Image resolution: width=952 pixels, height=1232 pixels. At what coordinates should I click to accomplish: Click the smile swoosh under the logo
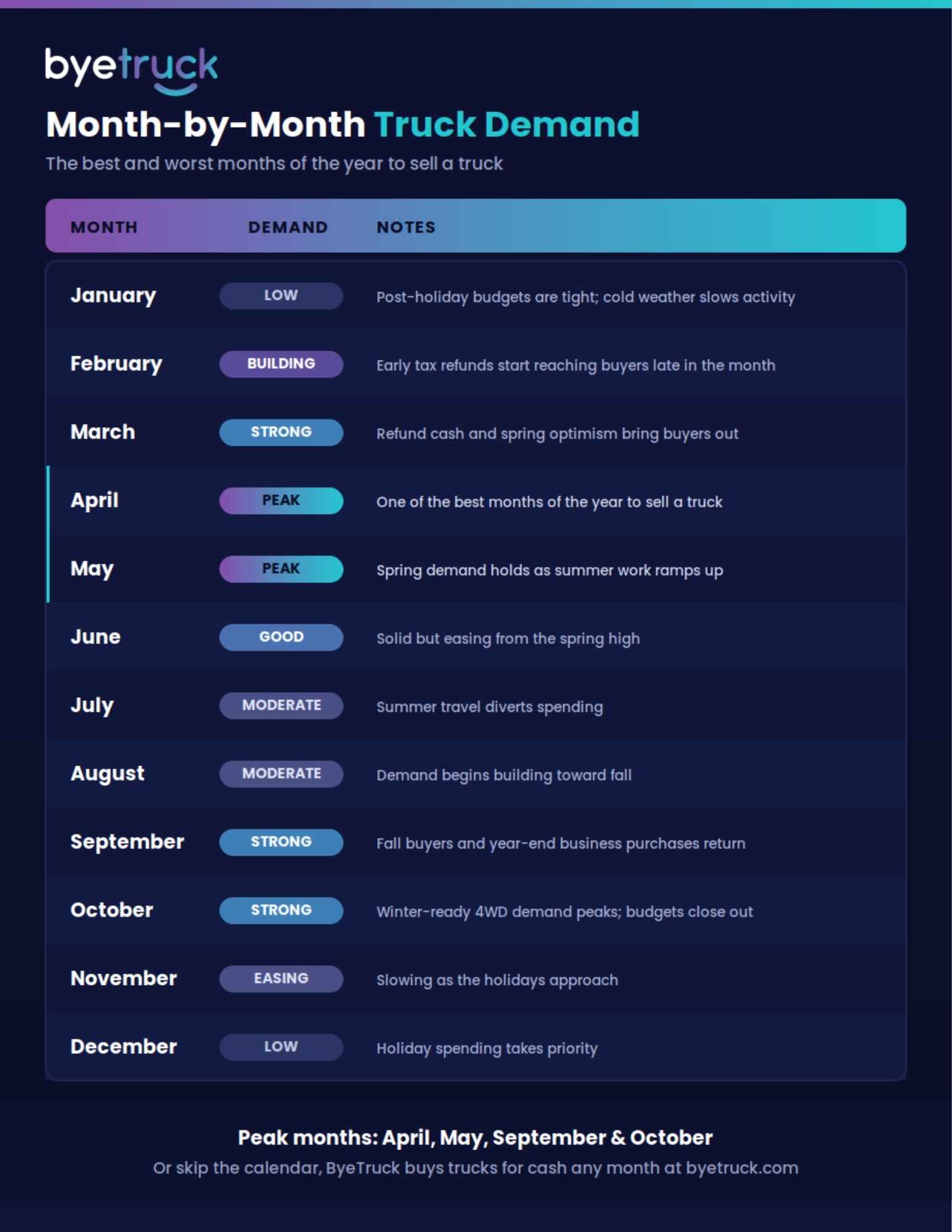click(x=176, y=90)
